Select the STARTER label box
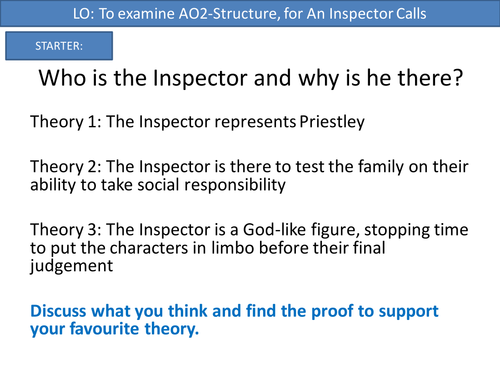500x375 pixels. (x=59, y=46)
